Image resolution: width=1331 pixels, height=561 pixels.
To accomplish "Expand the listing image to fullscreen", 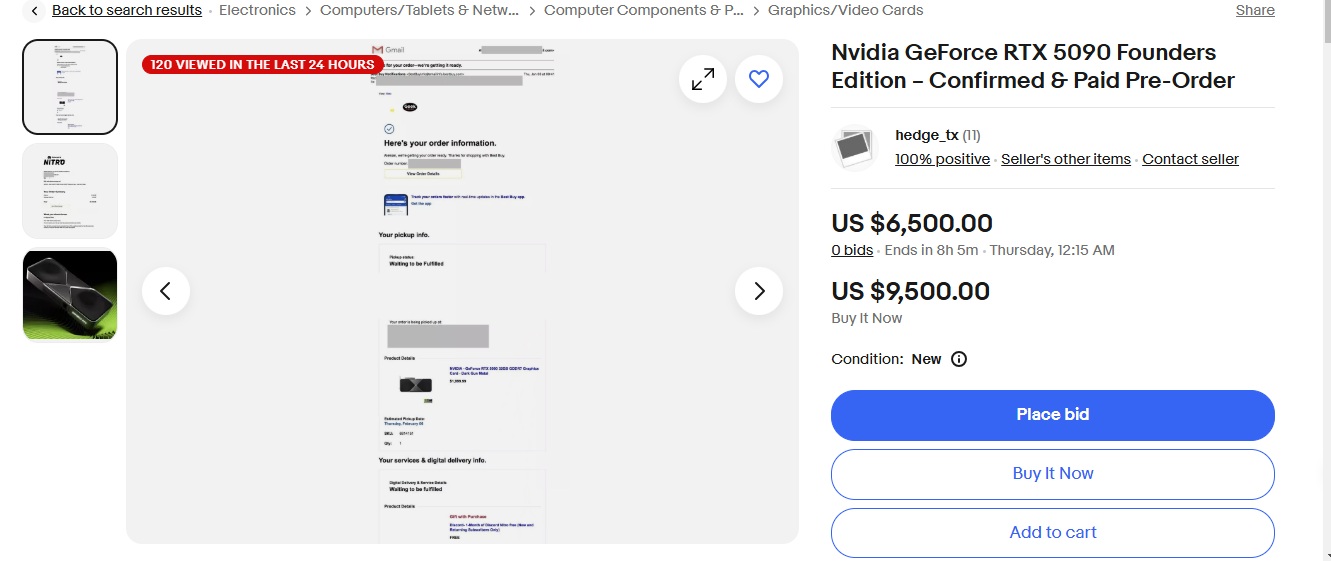I will [703, 79].
